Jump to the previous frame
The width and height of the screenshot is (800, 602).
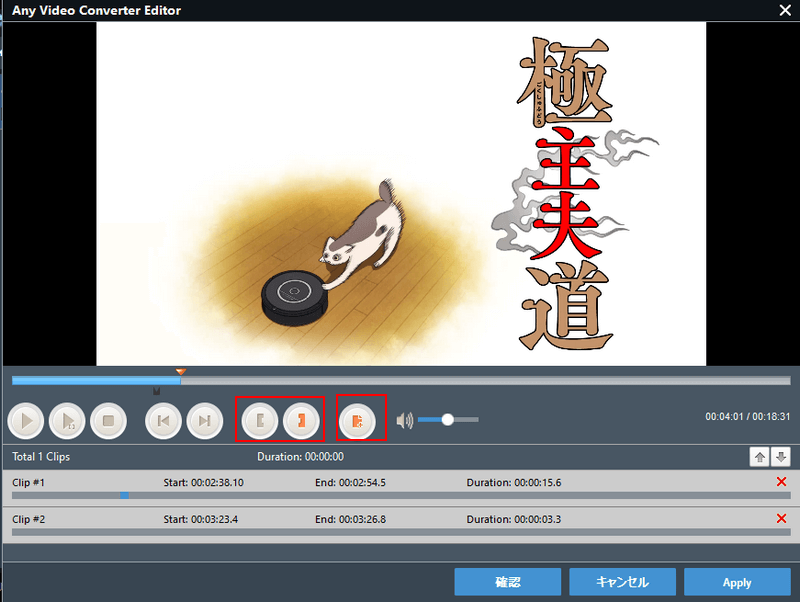(163, 421)
